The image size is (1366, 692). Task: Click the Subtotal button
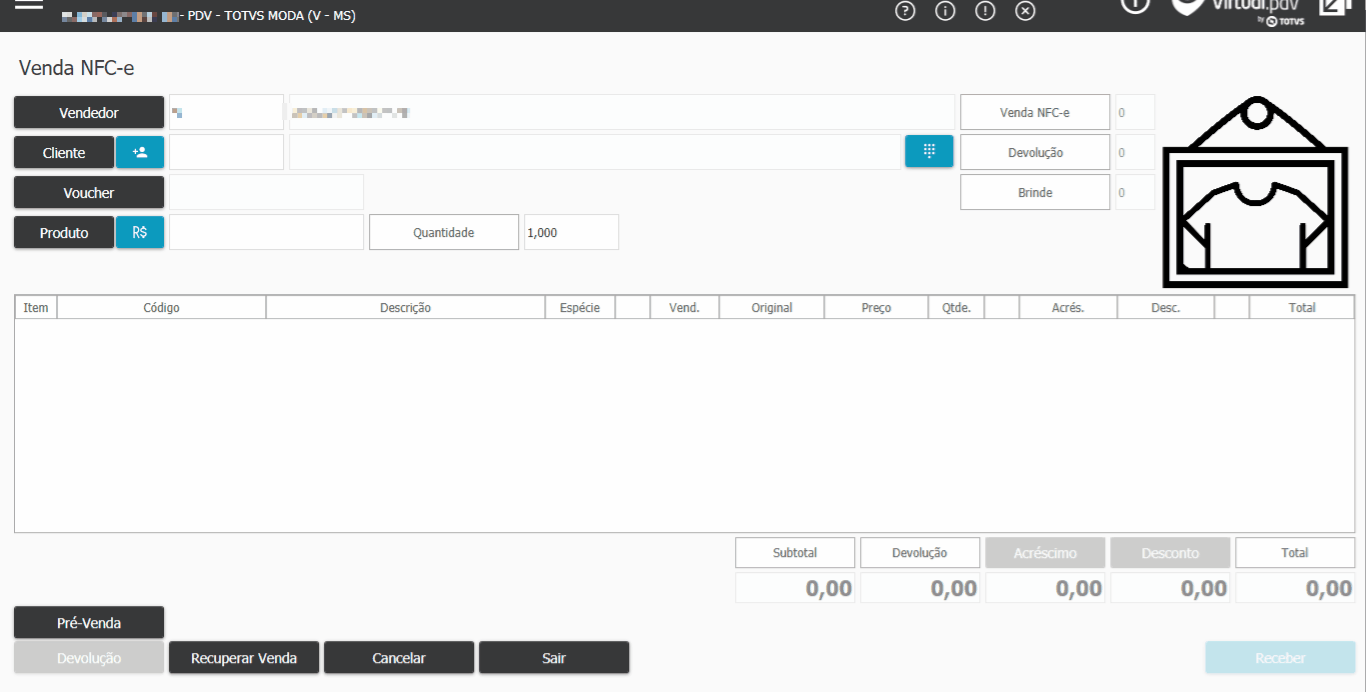[x=795, y=552]
